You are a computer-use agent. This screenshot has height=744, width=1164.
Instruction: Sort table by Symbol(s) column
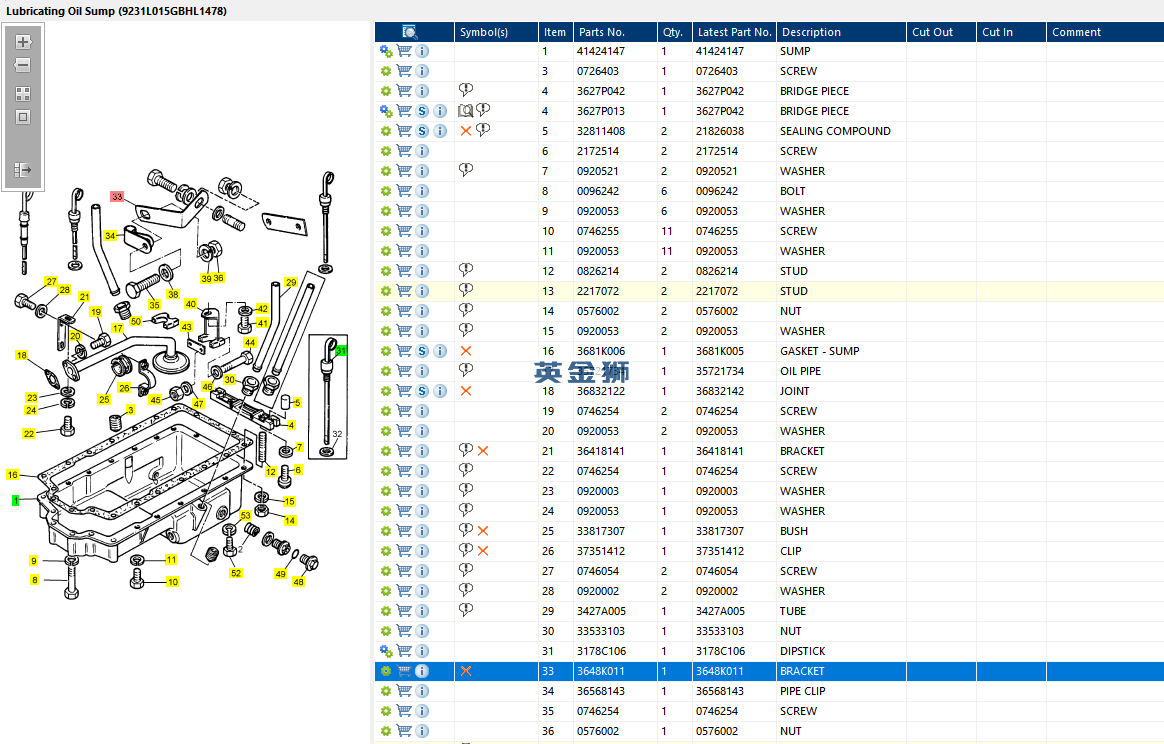point(496,32)
